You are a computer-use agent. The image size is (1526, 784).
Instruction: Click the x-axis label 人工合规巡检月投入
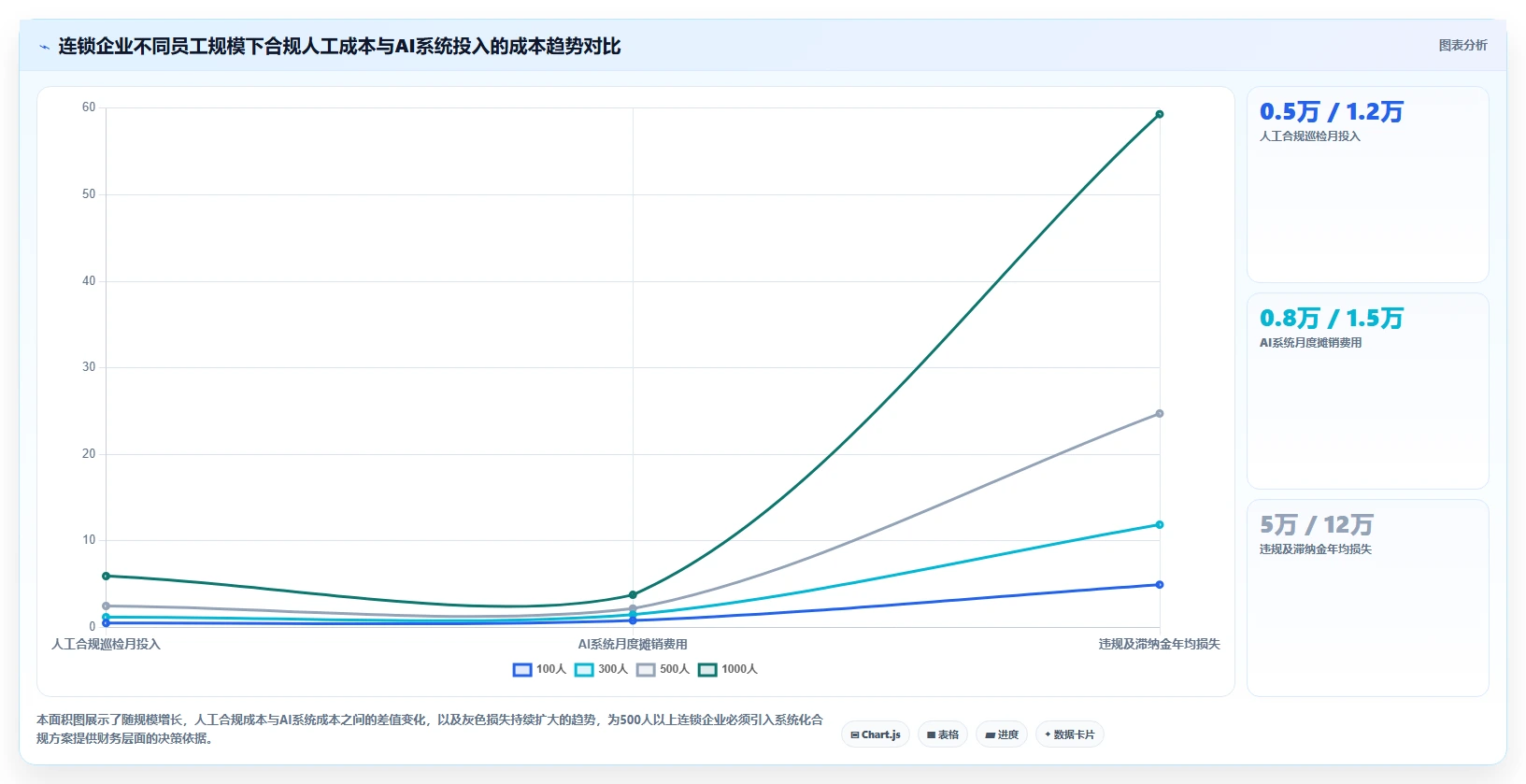[x=106, y=644]
